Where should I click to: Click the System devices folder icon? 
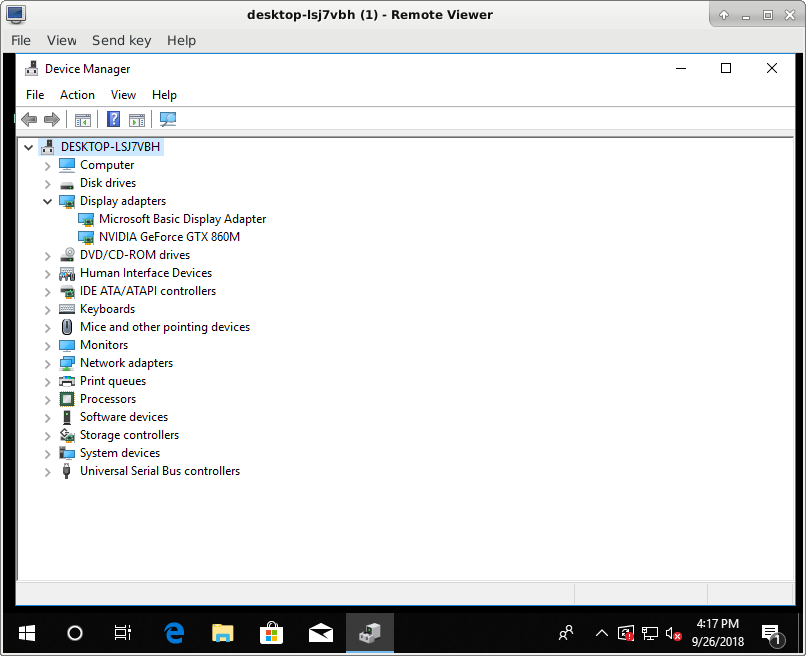[x=67, y=453]
